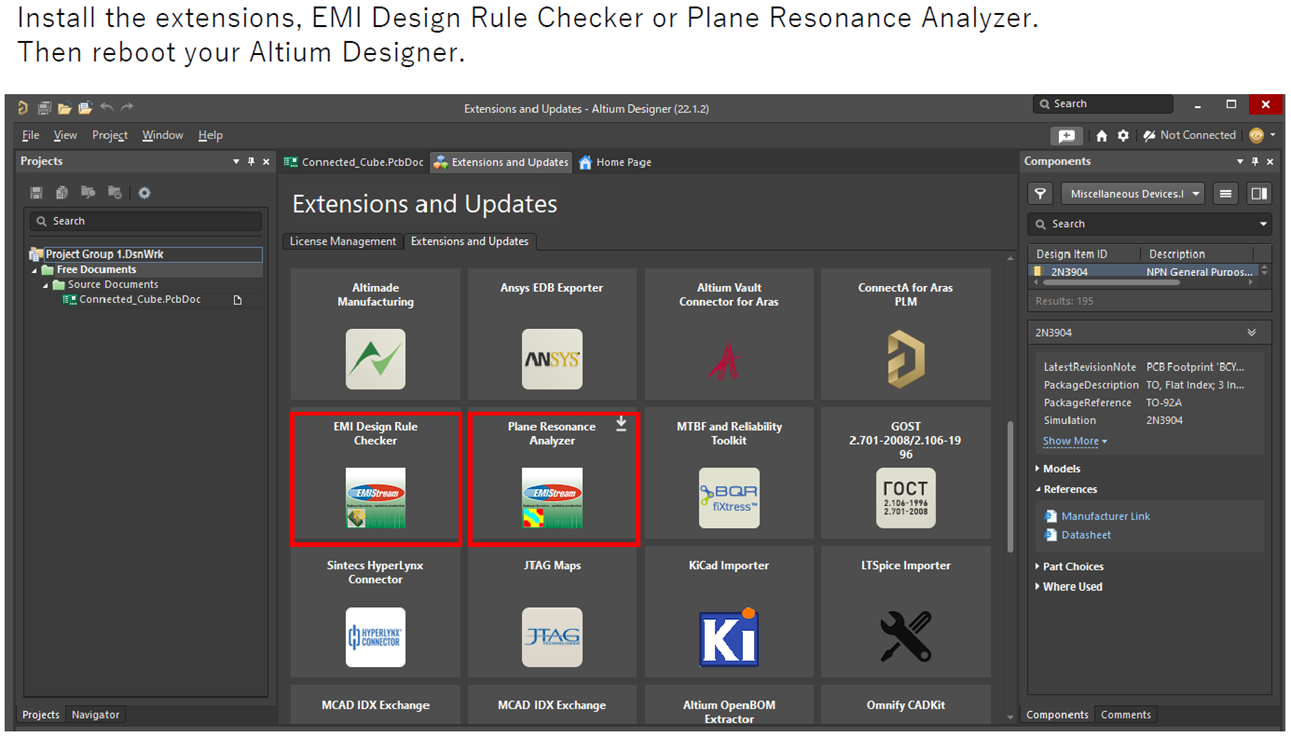This screenshot has height=737, width=1291.
Task: Select the KiCad Importer extension
Action: pos(729,612)
